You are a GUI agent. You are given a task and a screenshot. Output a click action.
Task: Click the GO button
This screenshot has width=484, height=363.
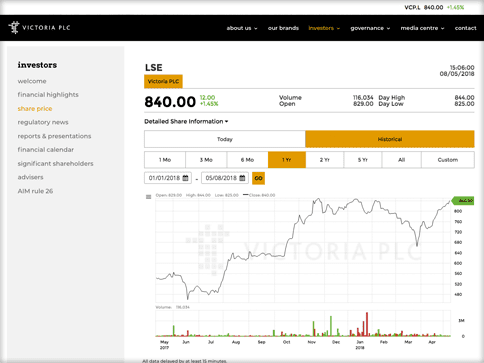click(x=258, y=178)
